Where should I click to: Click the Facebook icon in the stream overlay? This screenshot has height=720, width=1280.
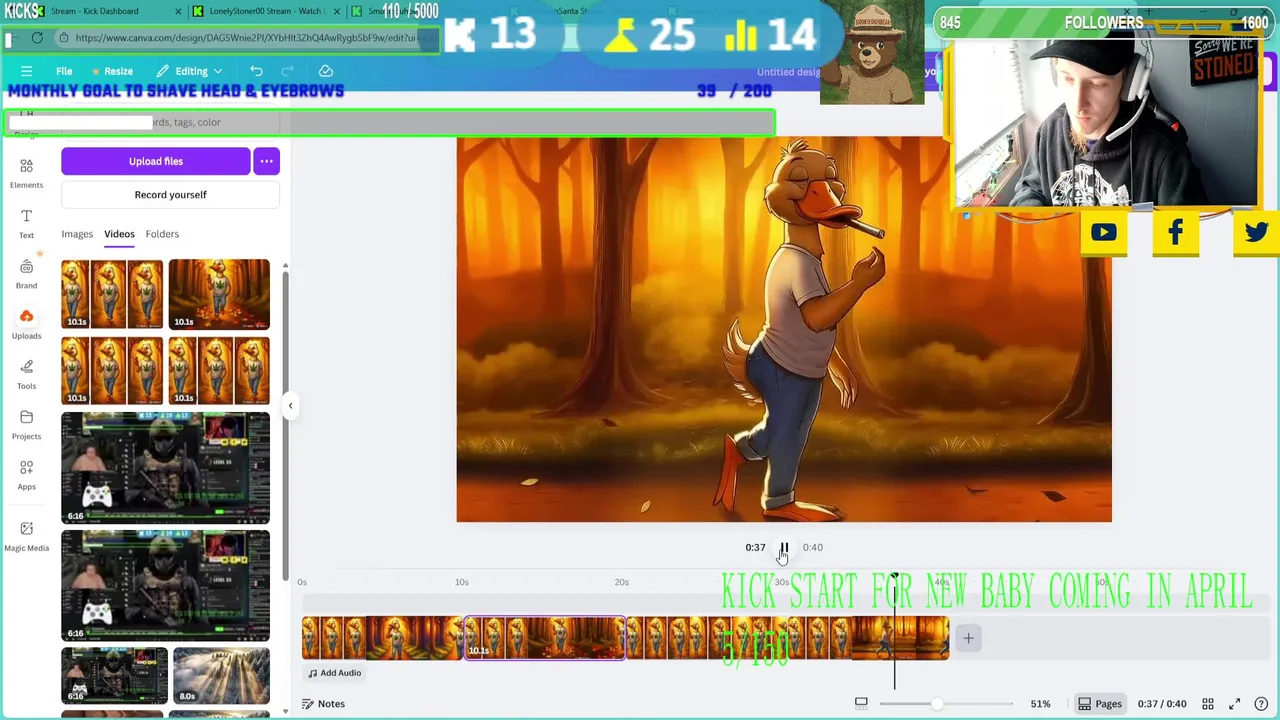(1175, 233)
